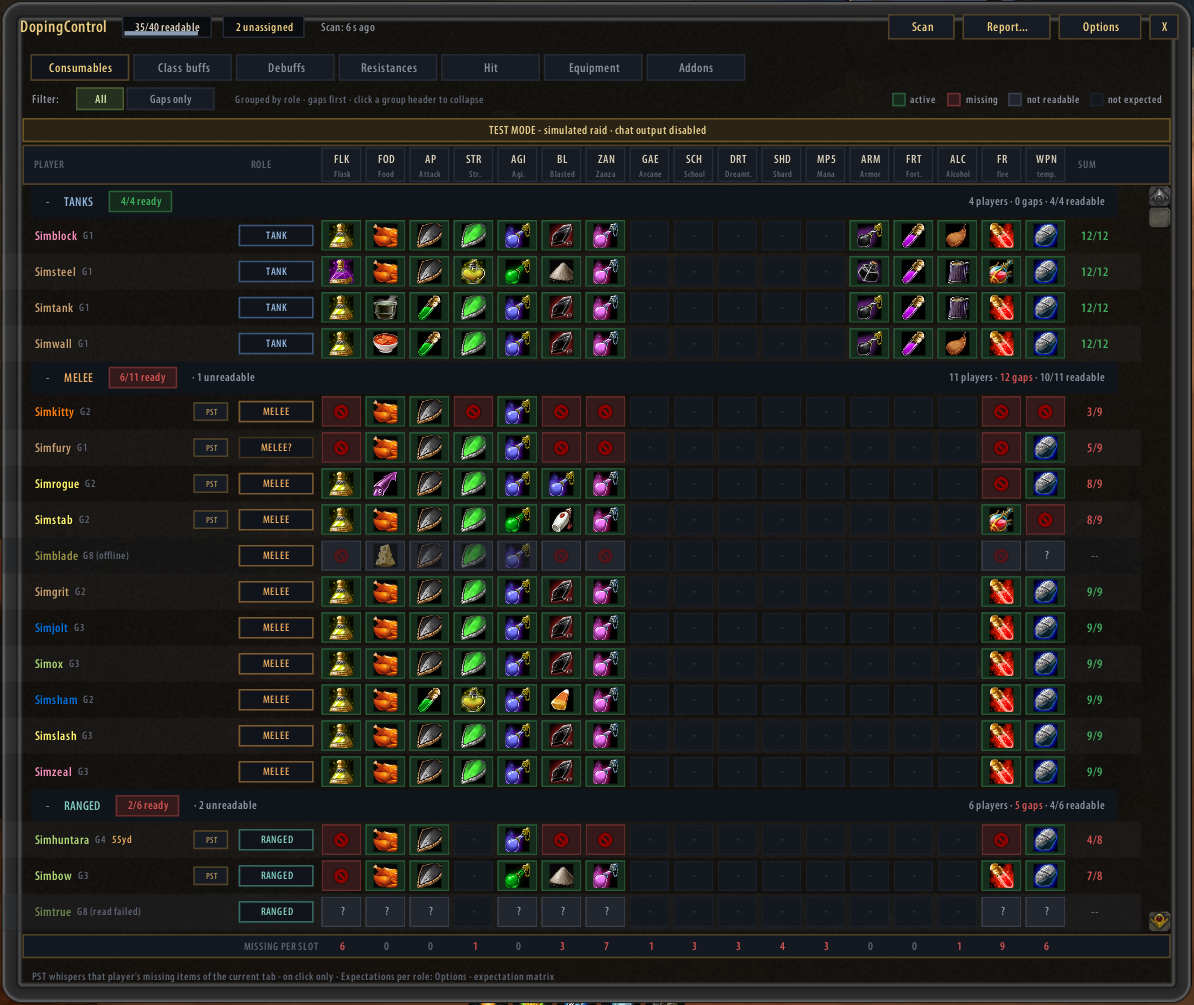Toggle Simwall's TANK role button
The height and width of the screenshot is (1005, 1194).
point(276,343)
